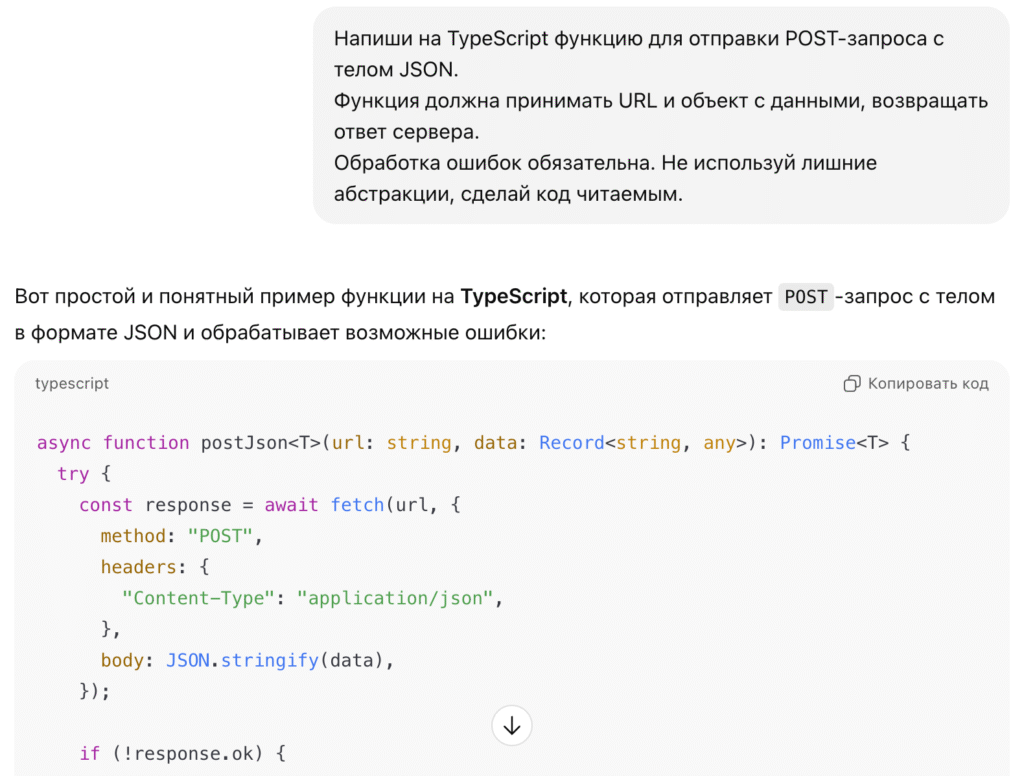Click the 'if (!response.ok)' line
The width and height of the screenshot is (1024, 776).
point(182,753)
